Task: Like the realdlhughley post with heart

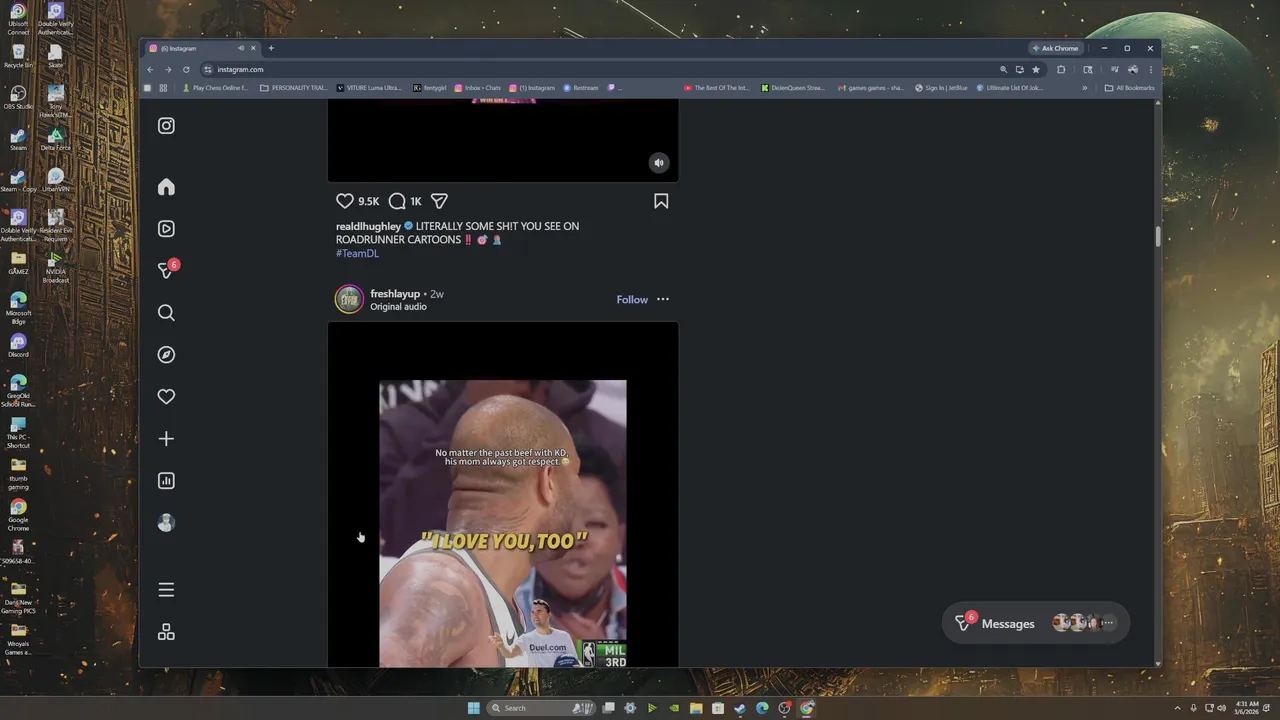Action: click(345, 201)
